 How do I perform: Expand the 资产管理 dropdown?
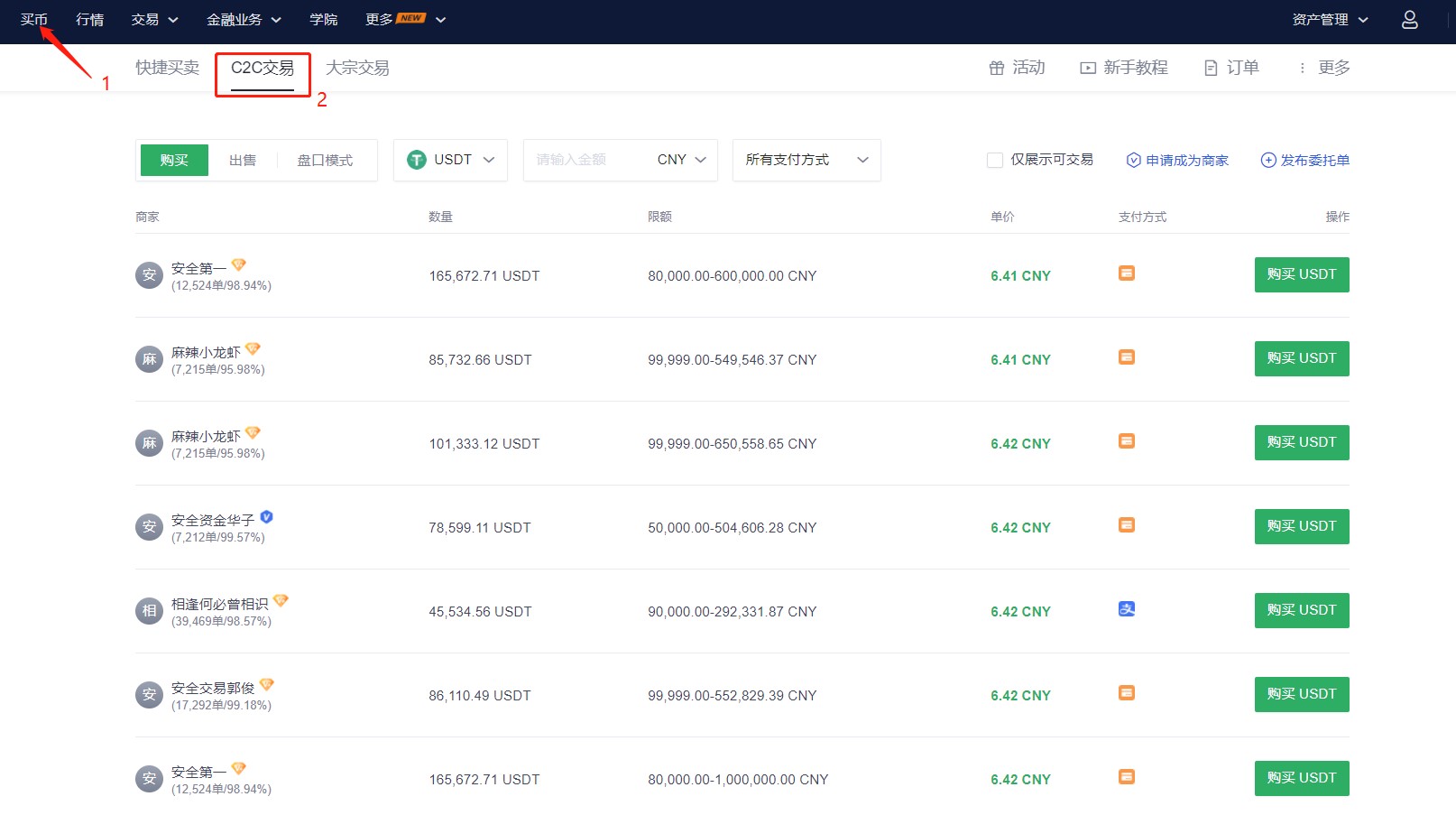tap(1330, 19)
